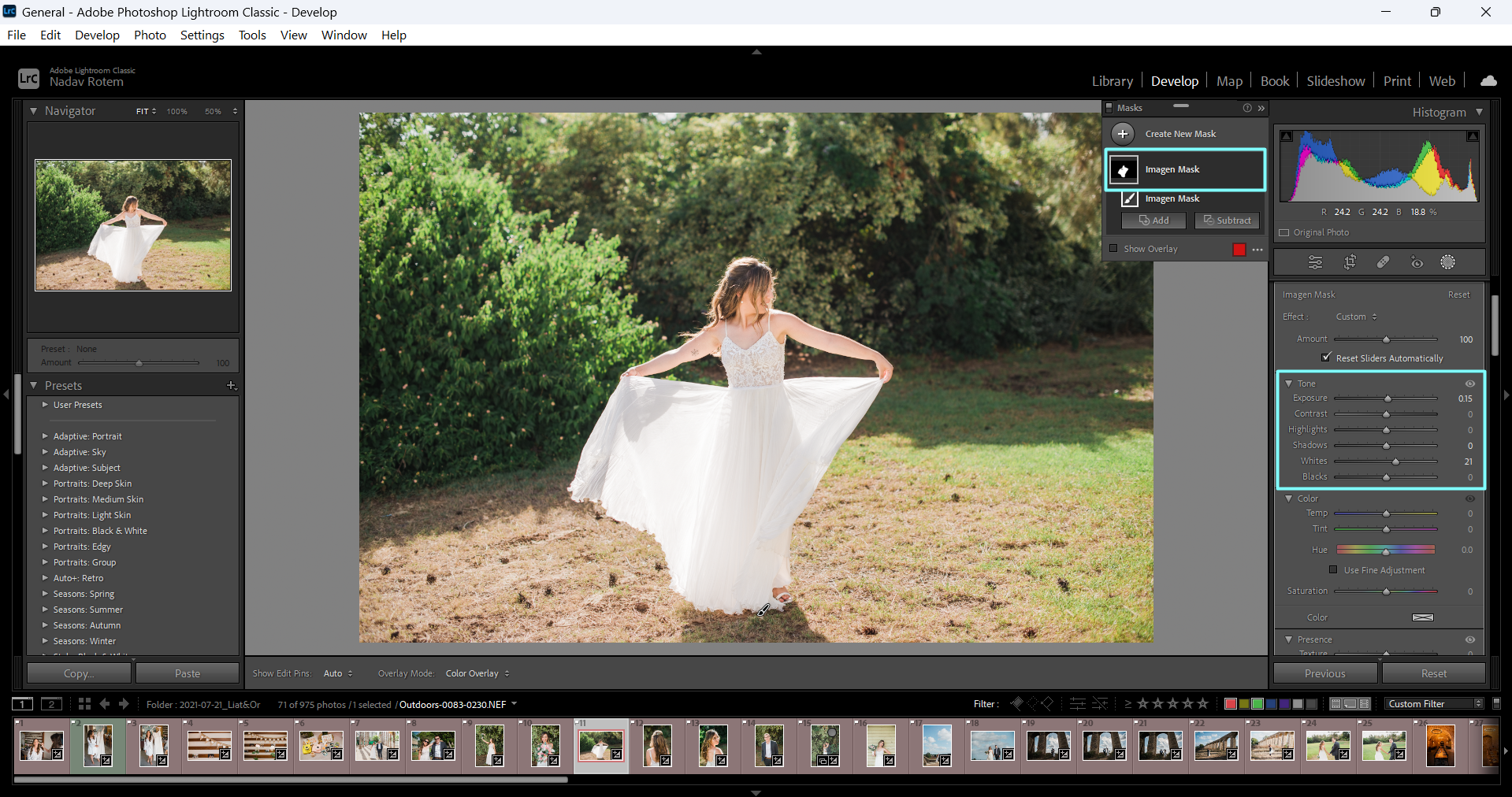Open Show Edit Pins Auto dropdown
This screenshot has width=1512, height=797.
[338, 673]
